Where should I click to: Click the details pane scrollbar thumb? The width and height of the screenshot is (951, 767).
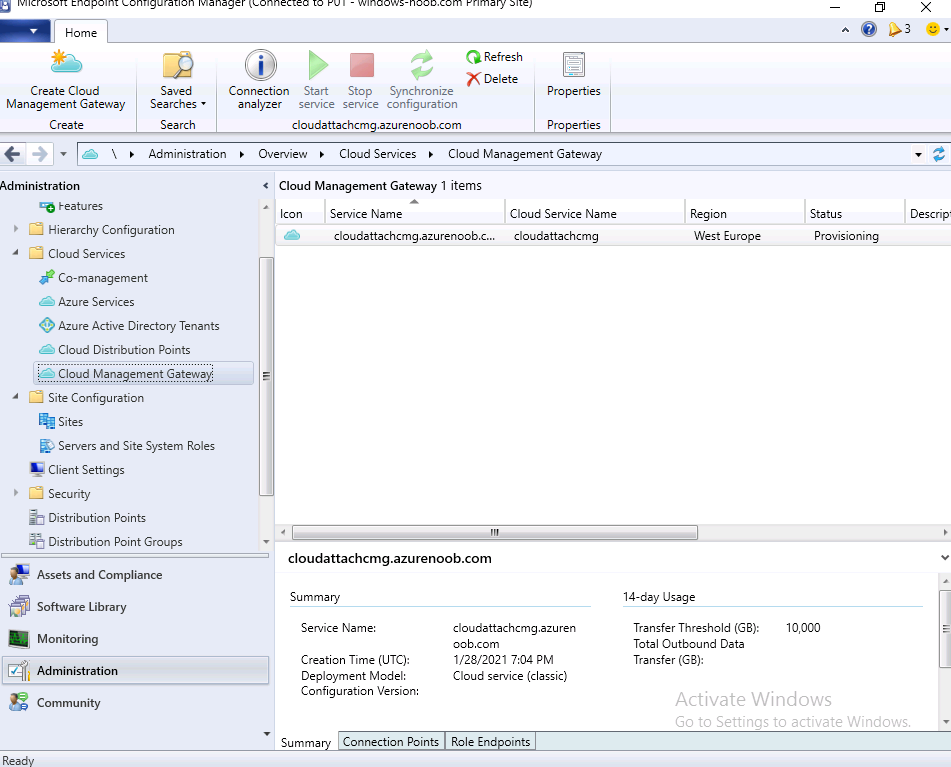click(x=946, y=629)
